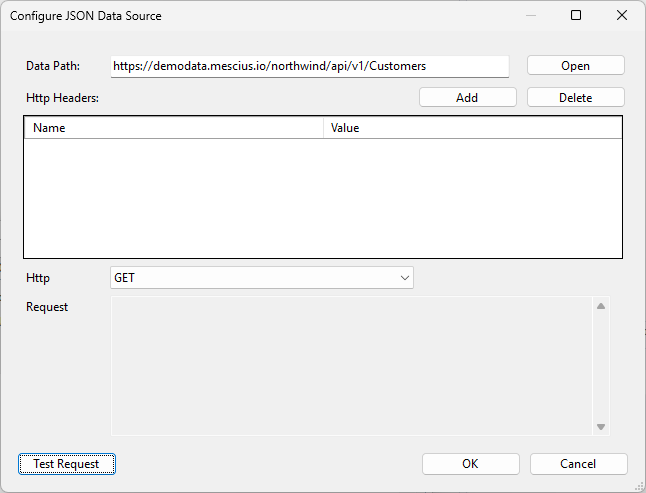Screen dimensions: 646x493
Task: Click the Request box scroll down arrow
Action: pyautogui.click(x=601, y=427)
